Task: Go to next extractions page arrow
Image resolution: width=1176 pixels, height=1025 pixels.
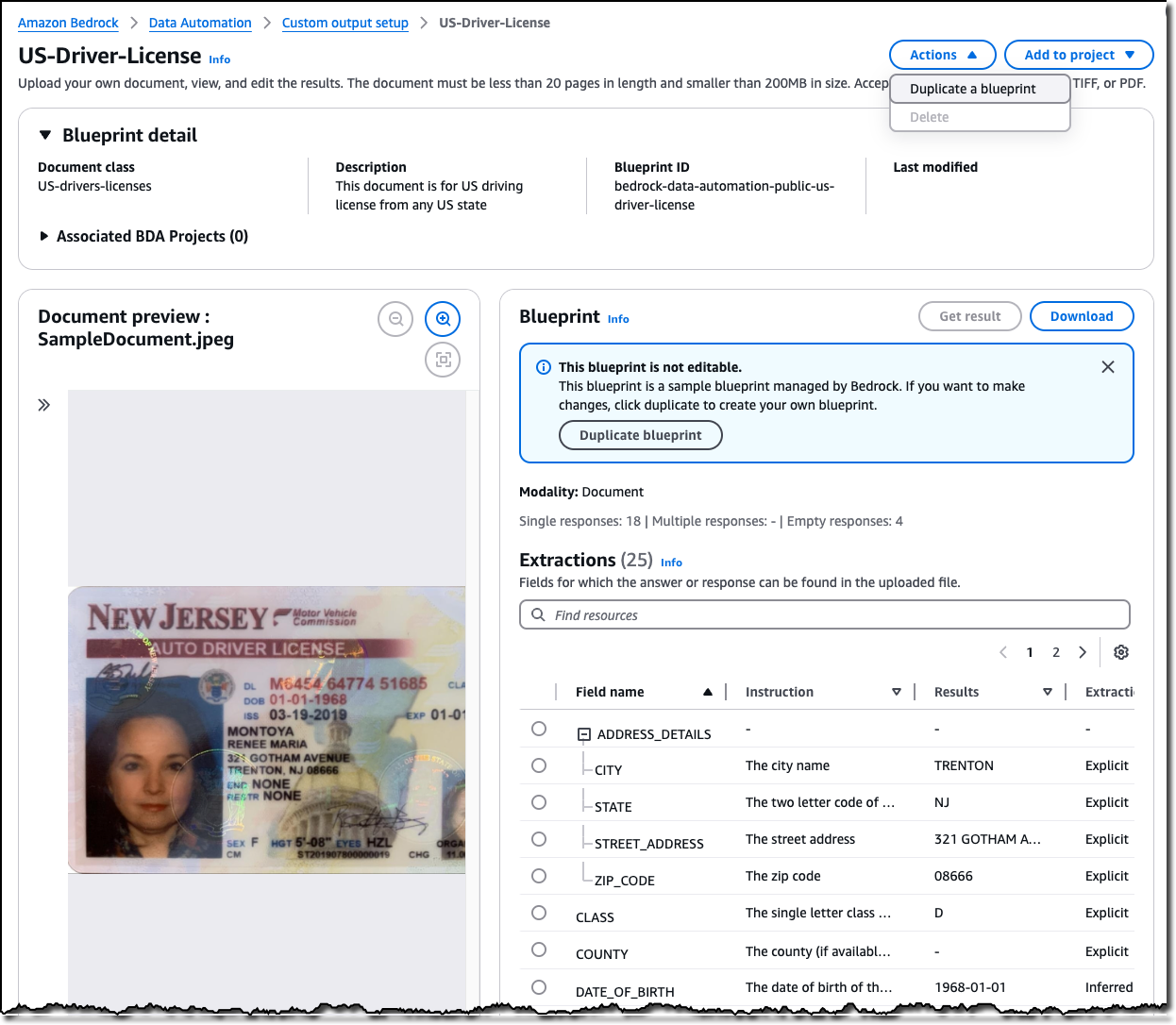Action: pos(1083,652)
